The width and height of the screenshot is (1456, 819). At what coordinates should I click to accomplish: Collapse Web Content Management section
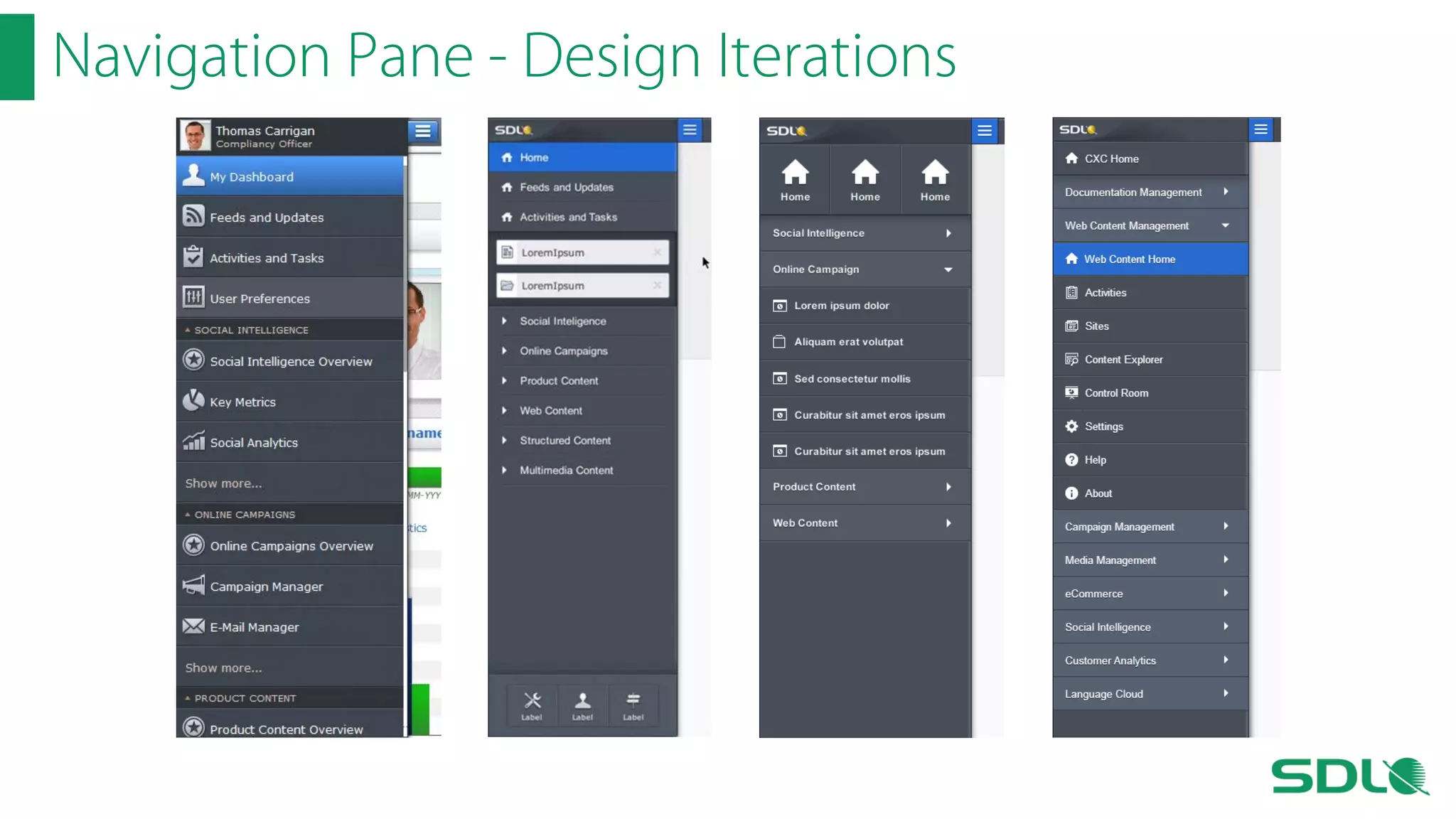pyautogui.click(x=1150, y=225)
